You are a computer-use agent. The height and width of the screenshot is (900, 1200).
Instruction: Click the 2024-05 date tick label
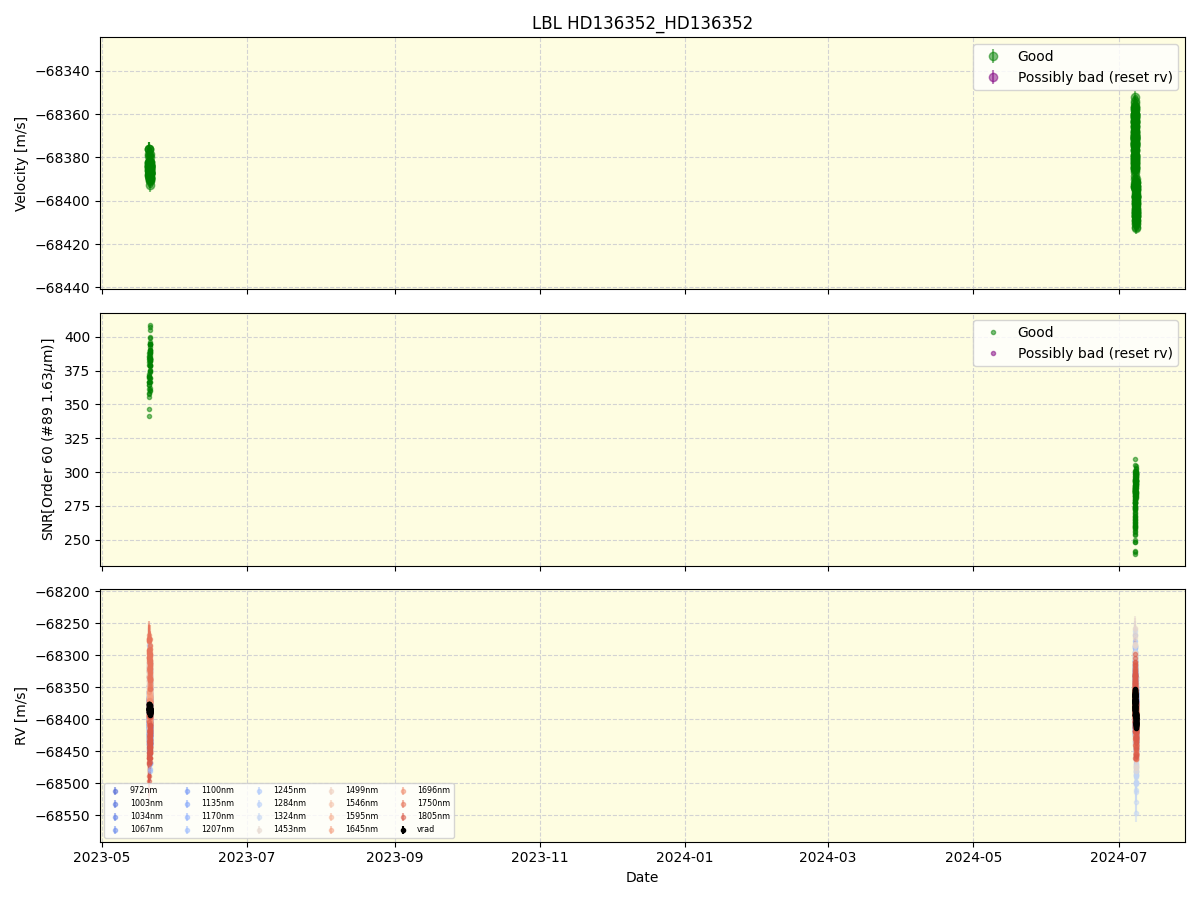[973, 856]
